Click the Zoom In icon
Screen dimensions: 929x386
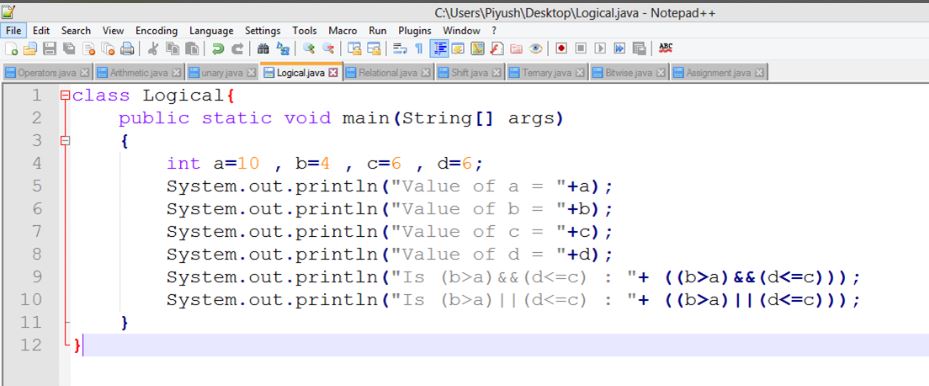[309, 49]
